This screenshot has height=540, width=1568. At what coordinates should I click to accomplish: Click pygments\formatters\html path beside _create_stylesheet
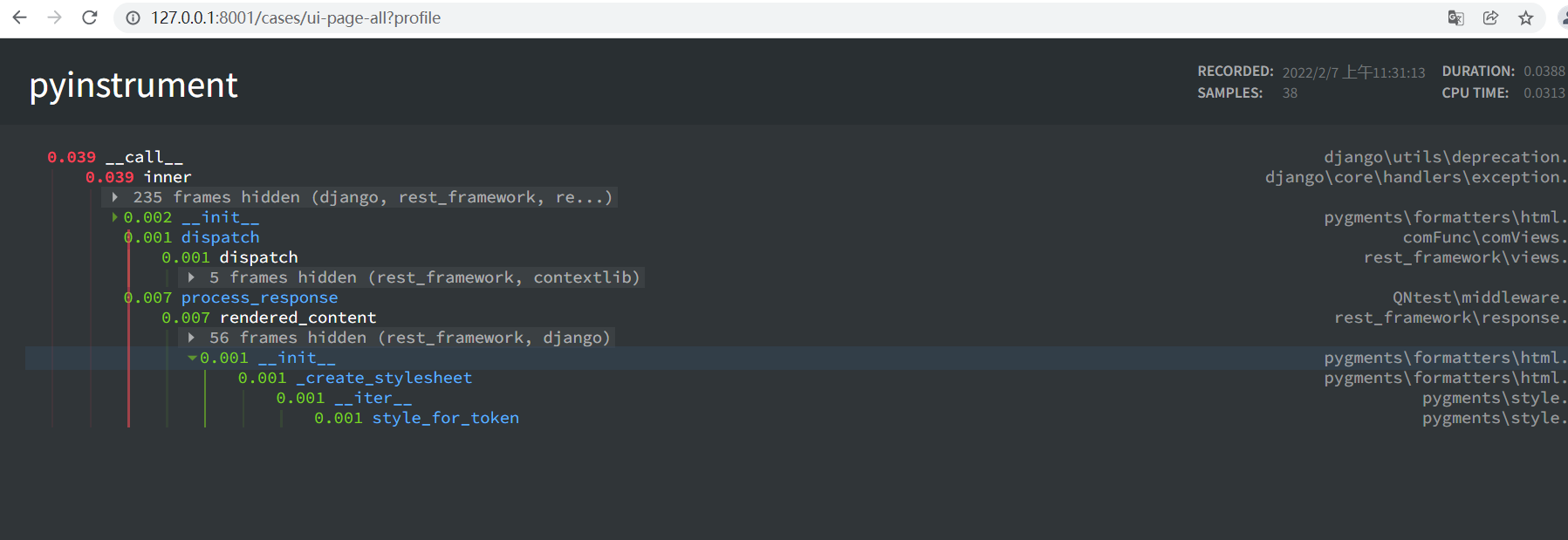[x=1446, y=378]
